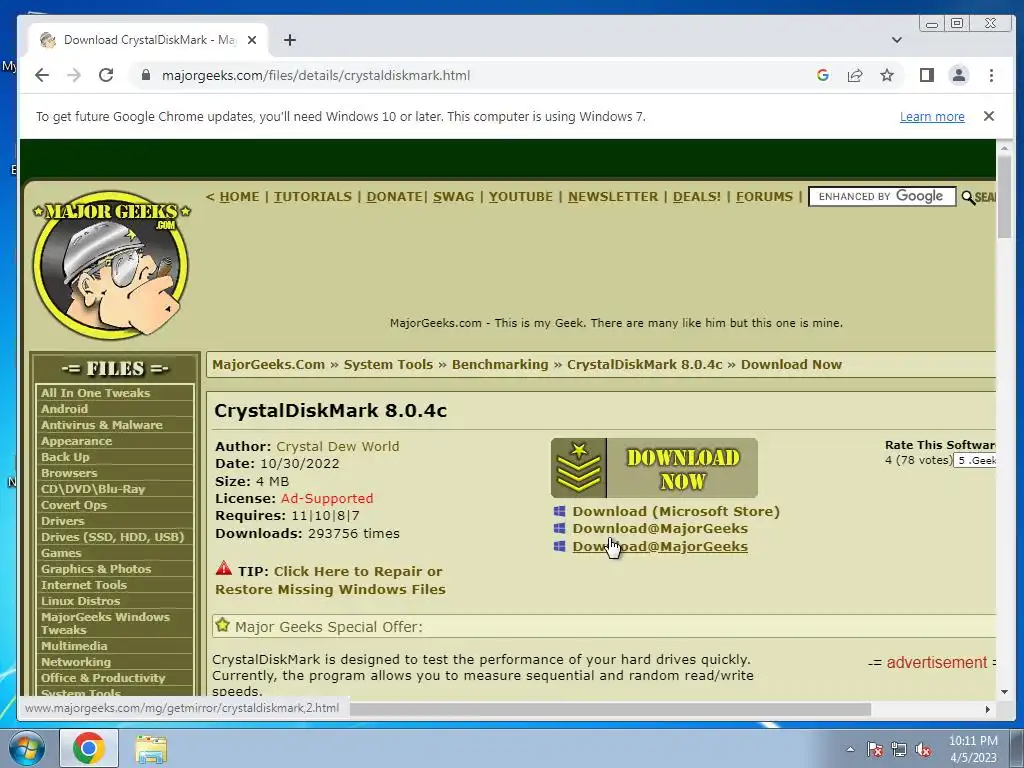Open the Windows Start menu

coord(26,748)
